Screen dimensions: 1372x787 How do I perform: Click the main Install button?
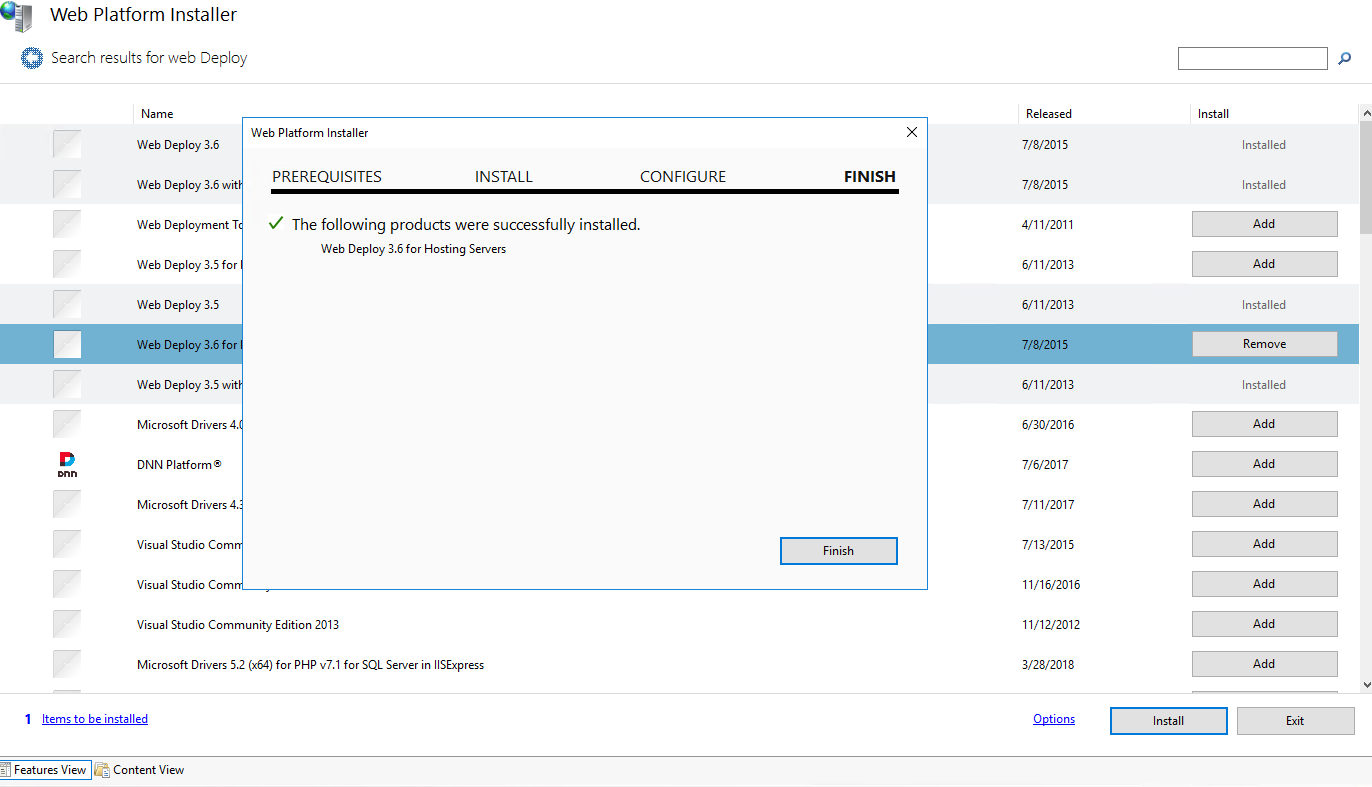pos(1168,721)
